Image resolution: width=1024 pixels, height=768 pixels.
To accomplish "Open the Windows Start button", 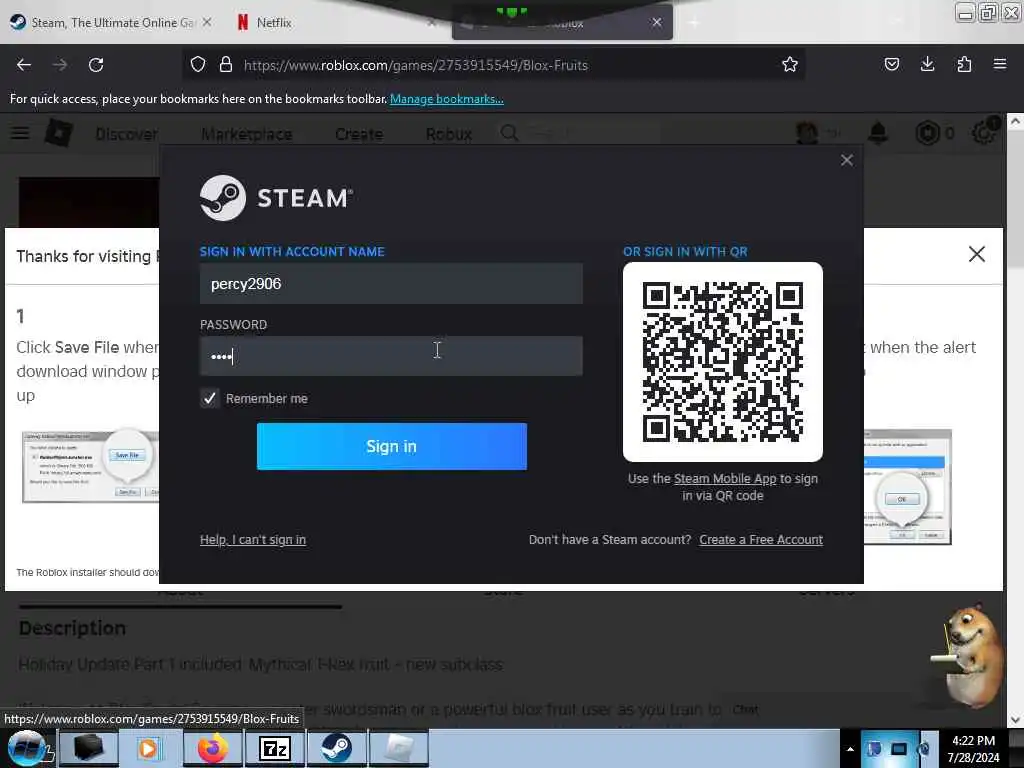I will click(x=27, y=748).
